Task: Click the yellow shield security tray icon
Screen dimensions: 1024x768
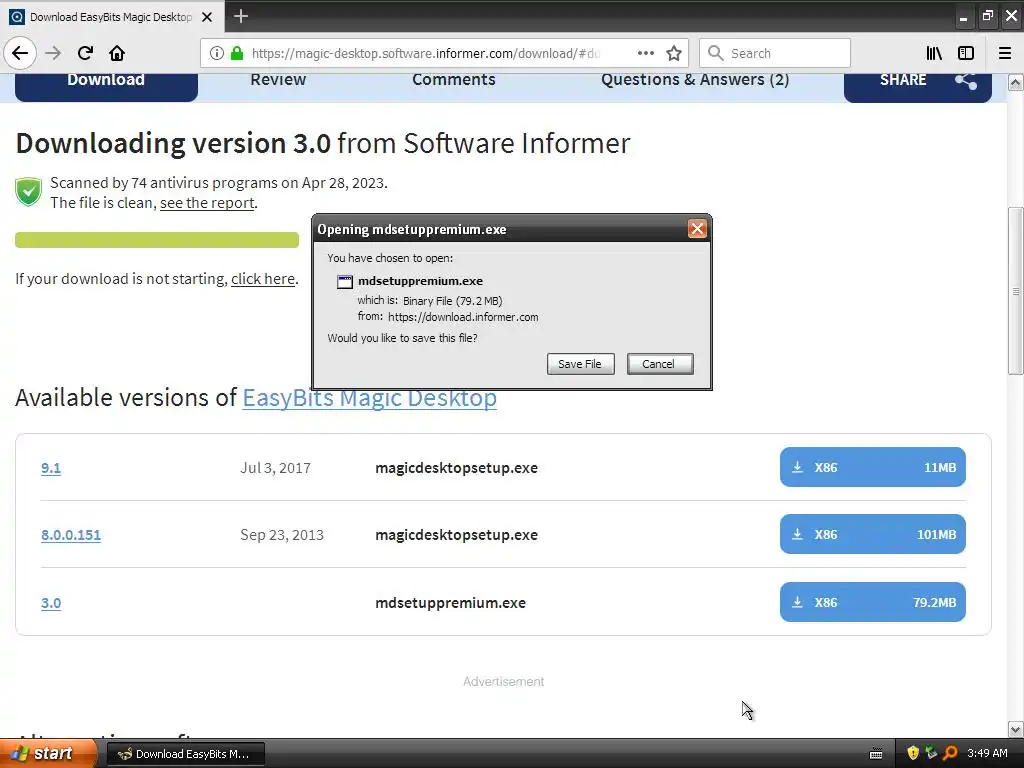Action: [913, 753]
